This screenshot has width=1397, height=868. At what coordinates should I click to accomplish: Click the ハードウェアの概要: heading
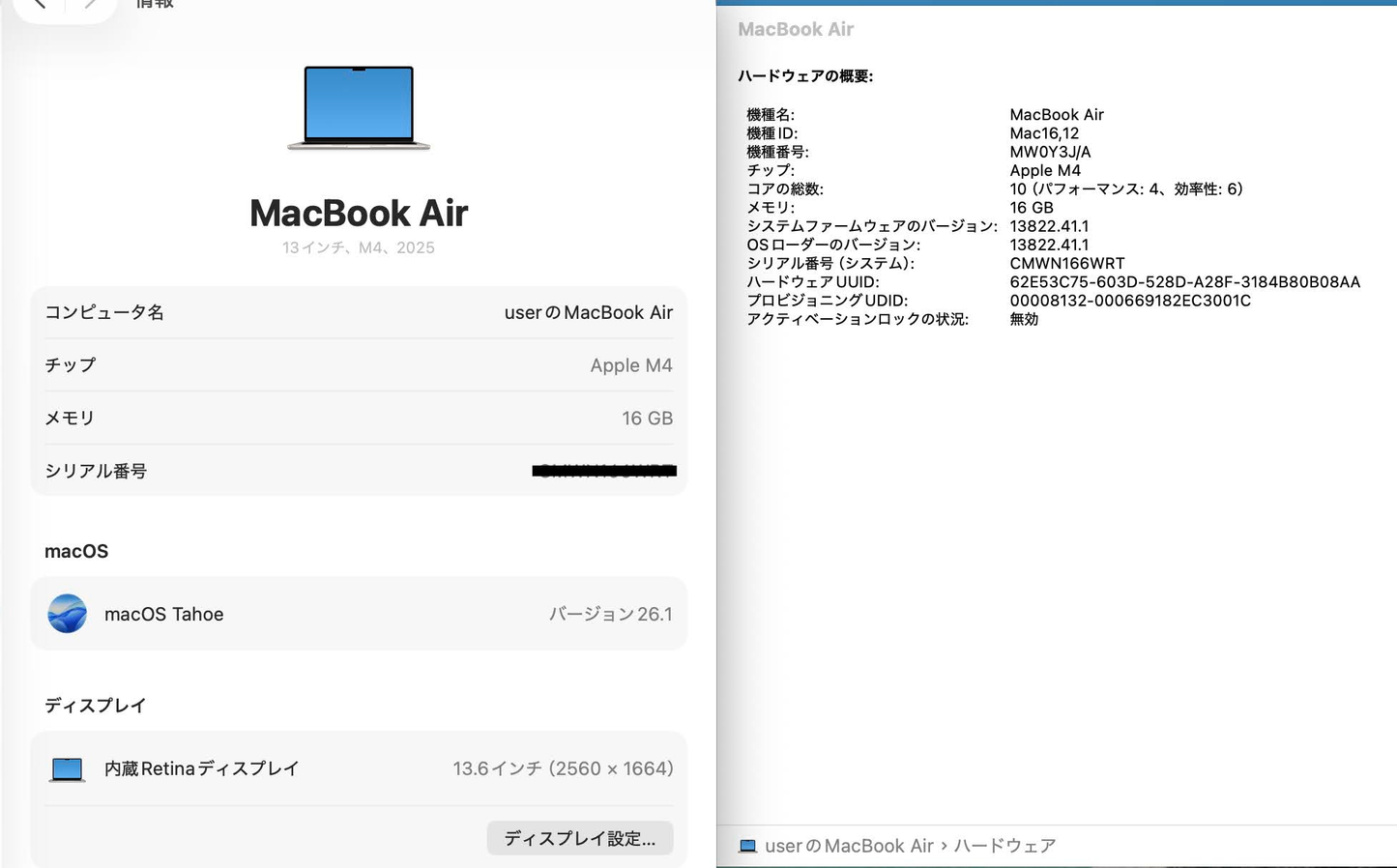pyautogui.click(x=805, y=75)
